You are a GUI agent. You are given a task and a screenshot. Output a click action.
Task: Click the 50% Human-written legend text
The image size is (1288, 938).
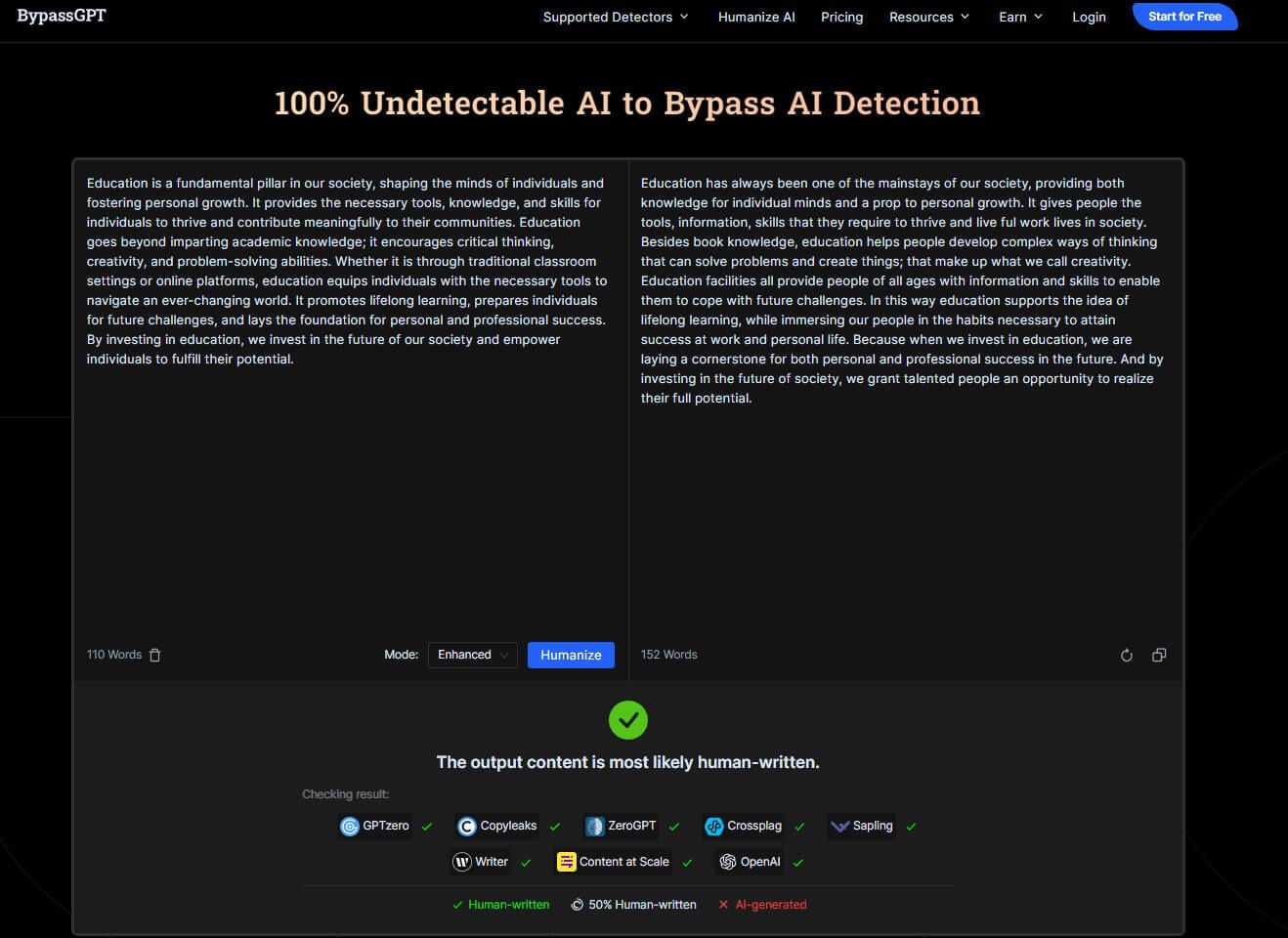coord(643,905)
